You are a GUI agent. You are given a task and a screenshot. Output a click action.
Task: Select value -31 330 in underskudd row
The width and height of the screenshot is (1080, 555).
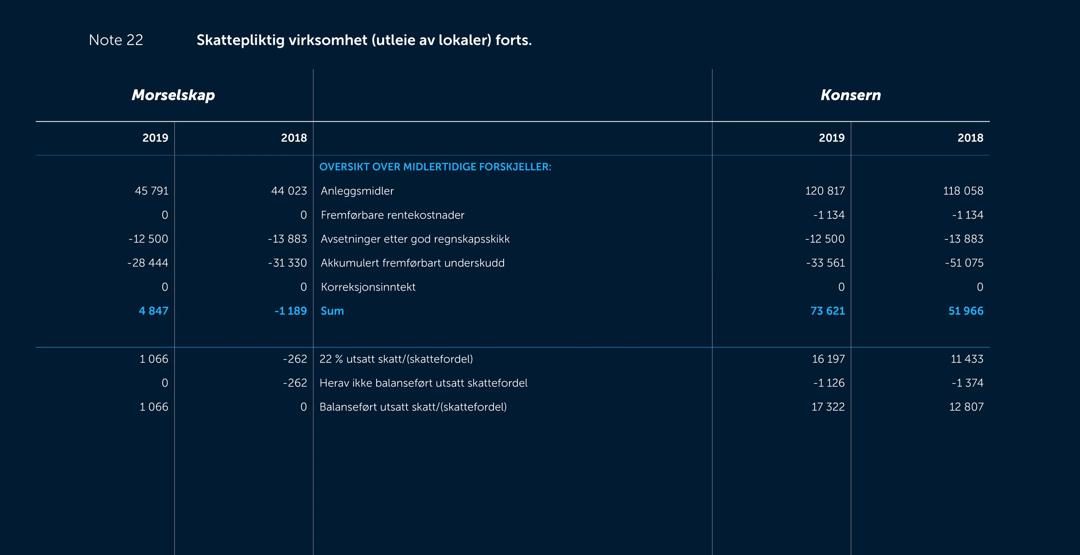pyautogui.click(x=287, y=263)
